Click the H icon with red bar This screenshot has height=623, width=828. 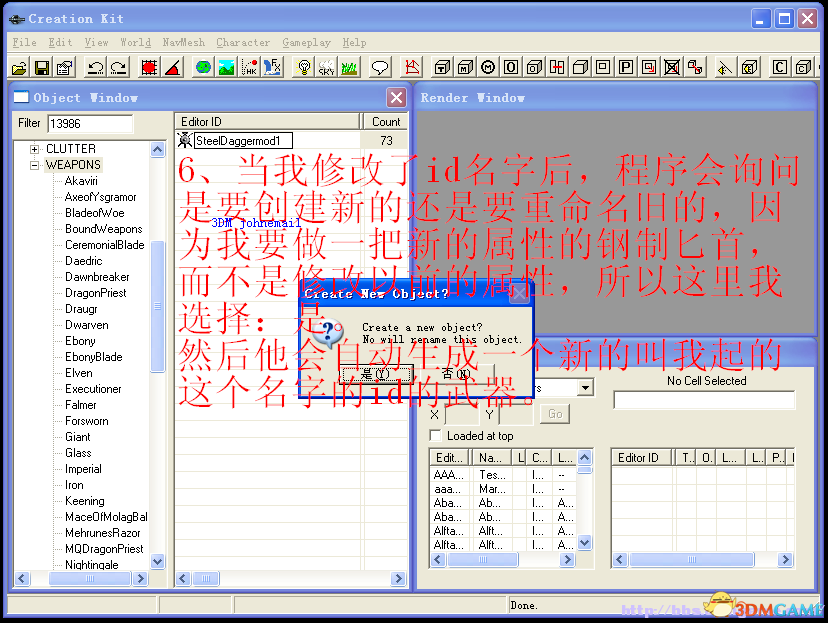[557, 68]
